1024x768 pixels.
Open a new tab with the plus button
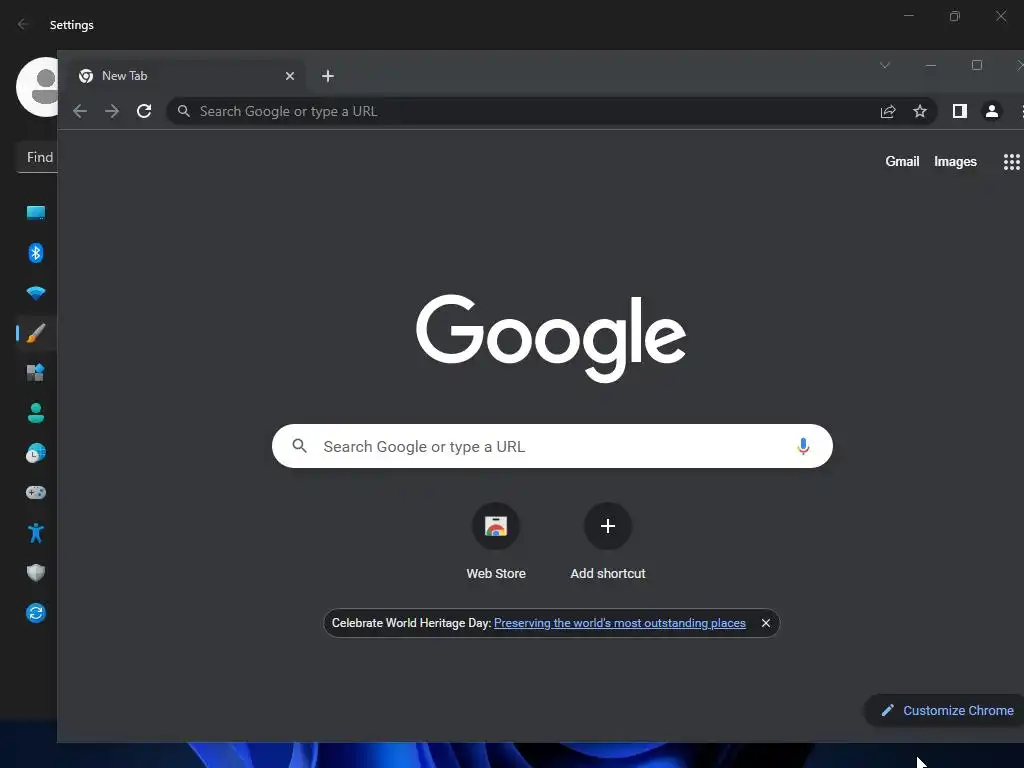[328, 76]
